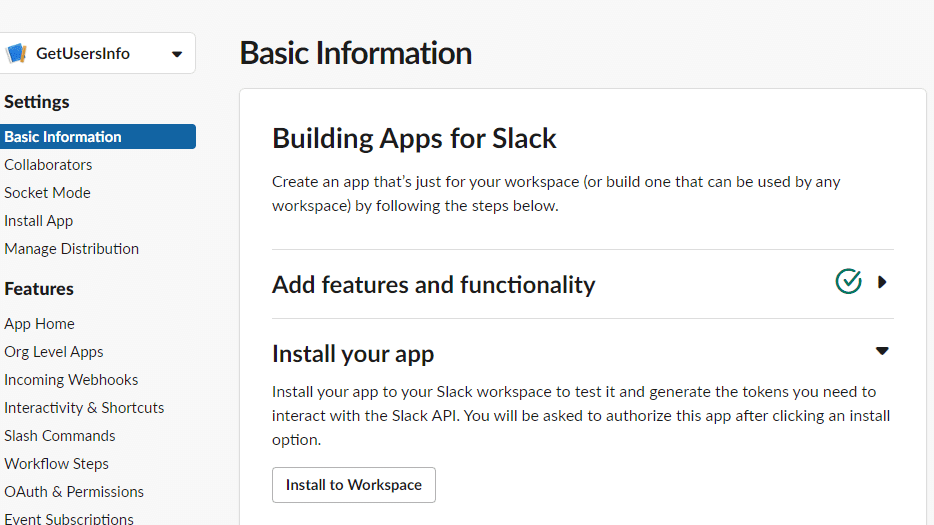
Task: Click the Add features and functionality heading
Action: [434, 284]
